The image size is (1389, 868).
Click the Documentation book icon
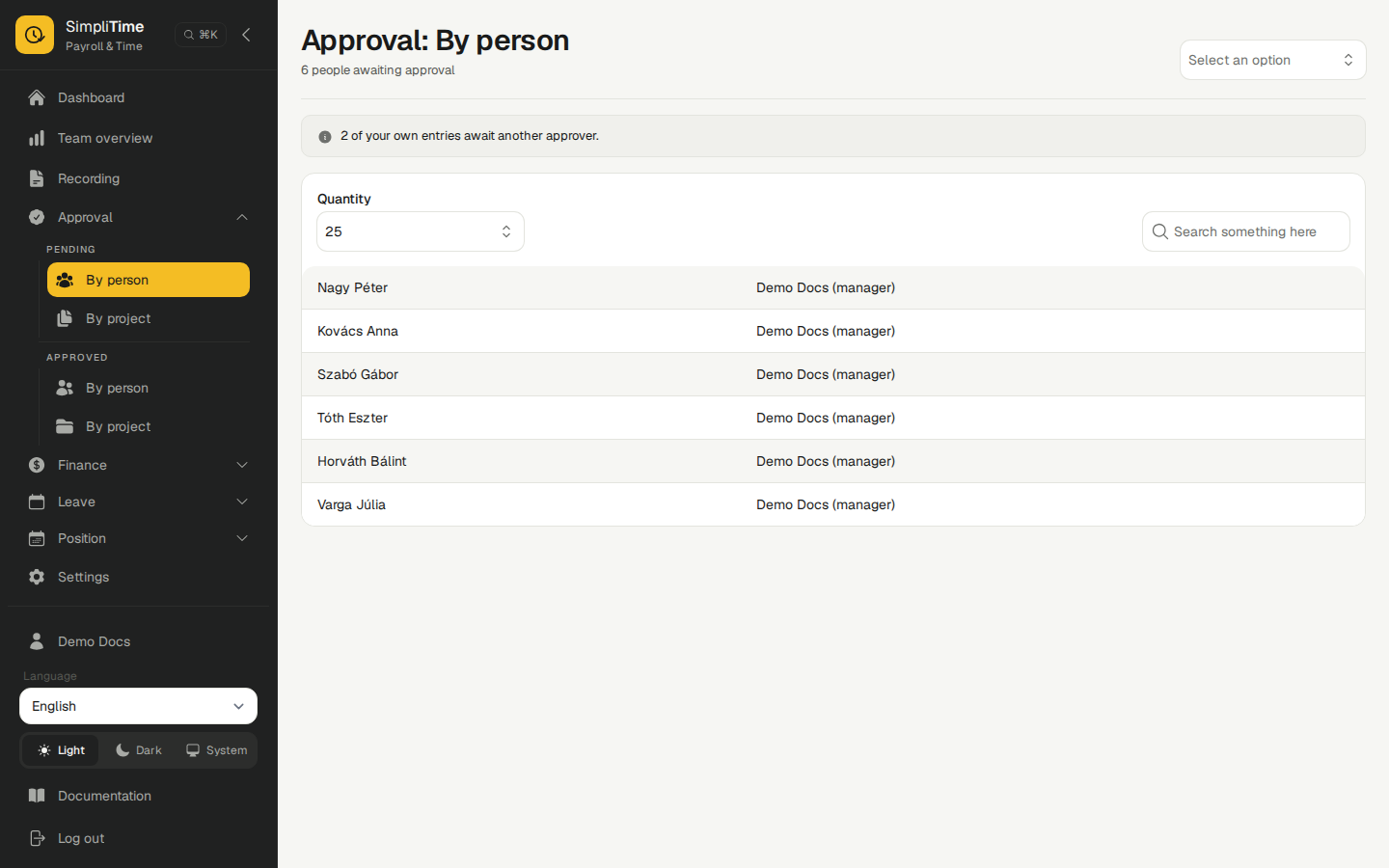(37, 796)
